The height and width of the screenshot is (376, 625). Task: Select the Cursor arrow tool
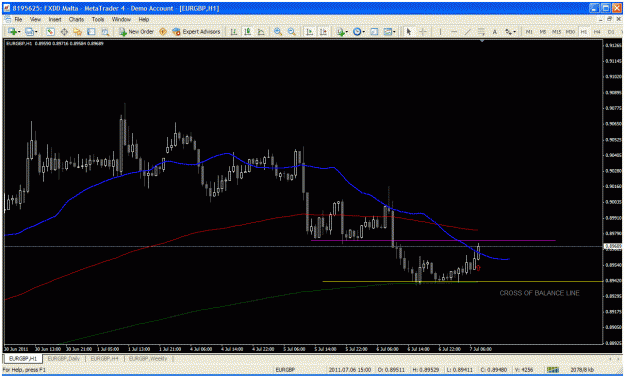[408, 31]
